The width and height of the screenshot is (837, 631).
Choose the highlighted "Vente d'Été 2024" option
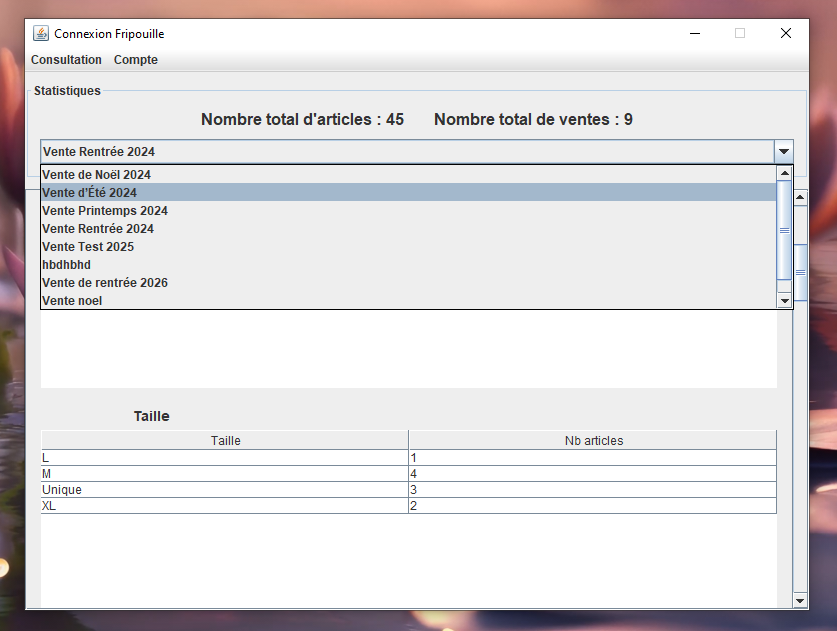[90, 193]
